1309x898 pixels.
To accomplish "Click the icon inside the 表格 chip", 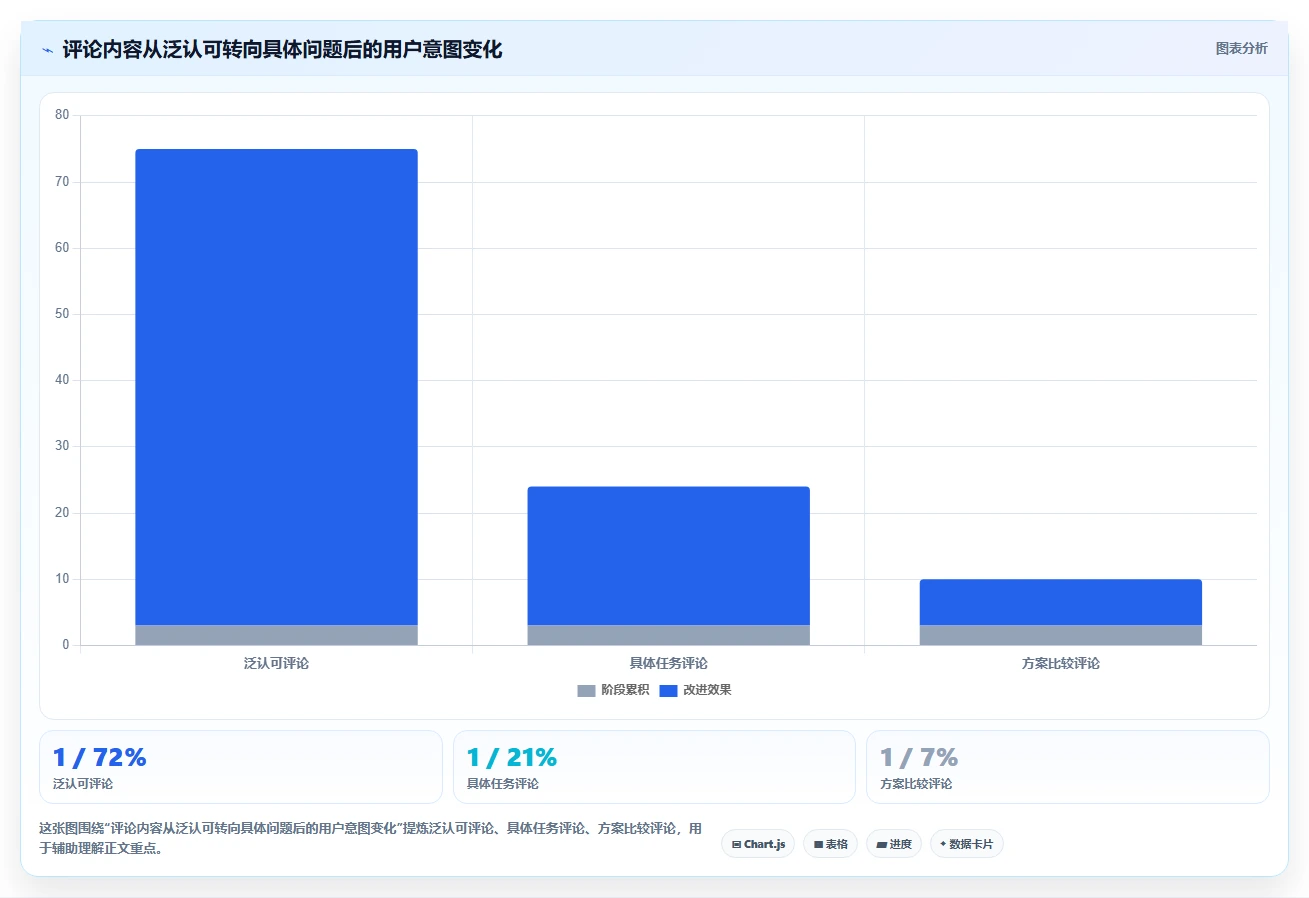I will click(x=818, y=844).
